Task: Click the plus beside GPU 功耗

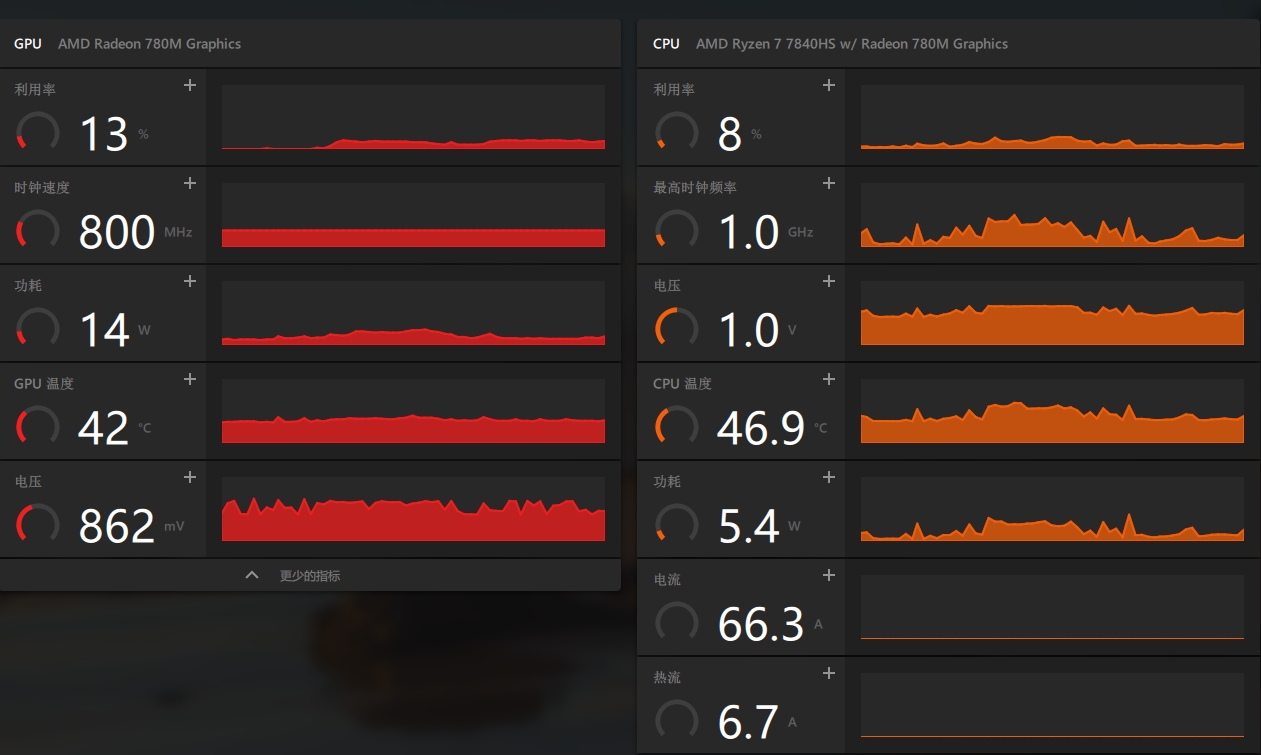Action: coord(190,282)
